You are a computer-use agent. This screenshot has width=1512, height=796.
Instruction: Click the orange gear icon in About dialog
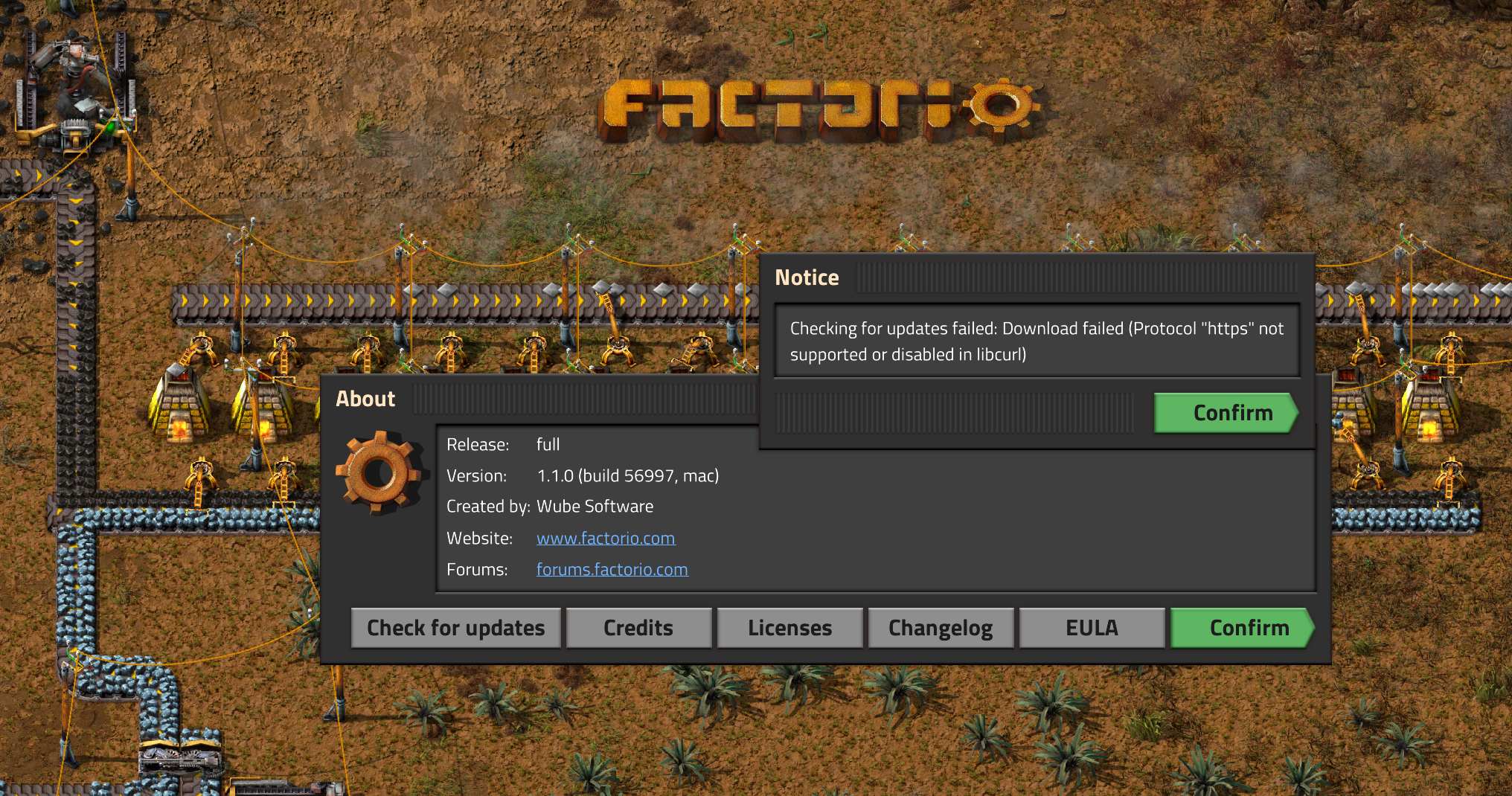click(x=380, y=472)
